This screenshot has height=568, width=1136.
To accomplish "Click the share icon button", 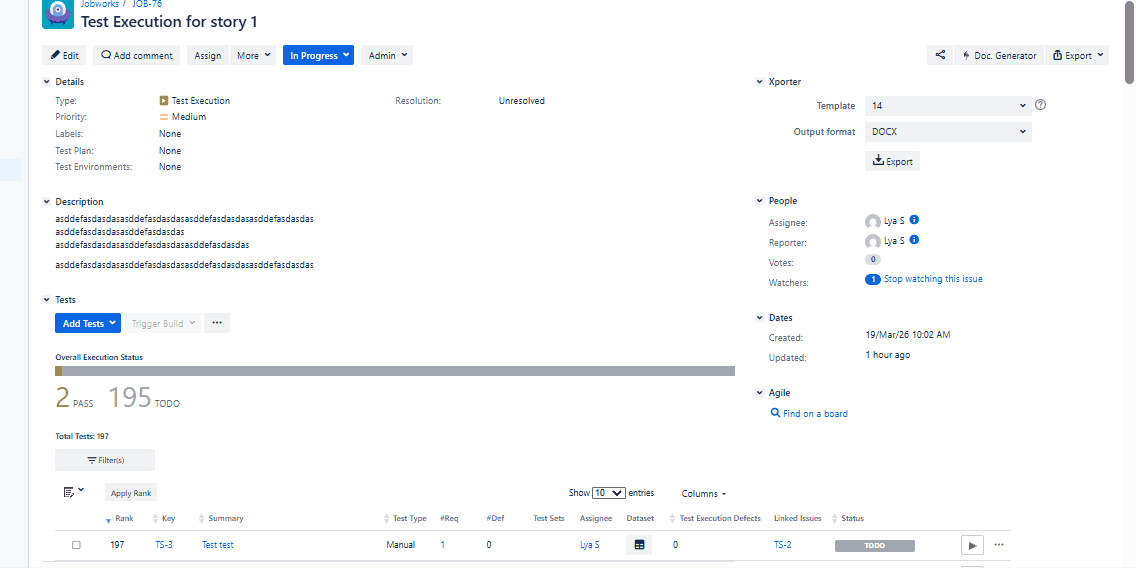I will pos(939,56).
